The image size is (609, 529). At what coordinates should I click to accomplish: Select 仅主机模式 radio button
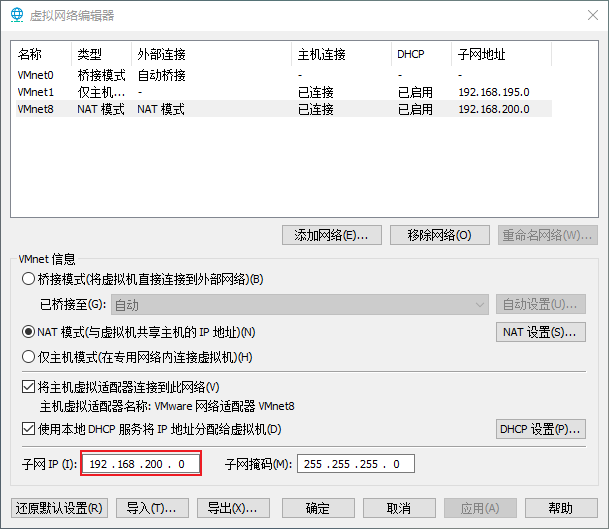tap(28, 357)
